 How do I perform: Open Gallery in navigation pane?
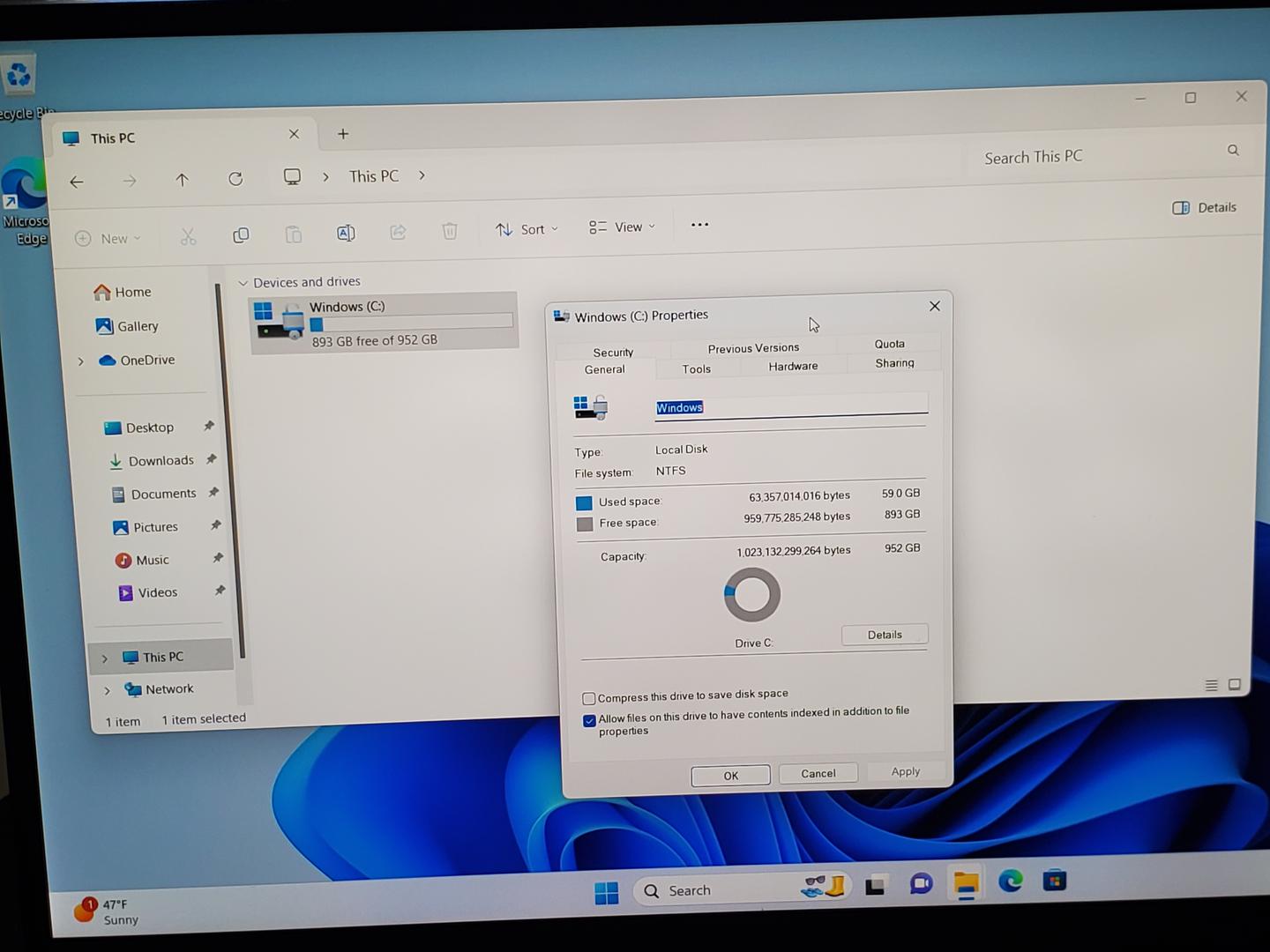pos(127,326)
